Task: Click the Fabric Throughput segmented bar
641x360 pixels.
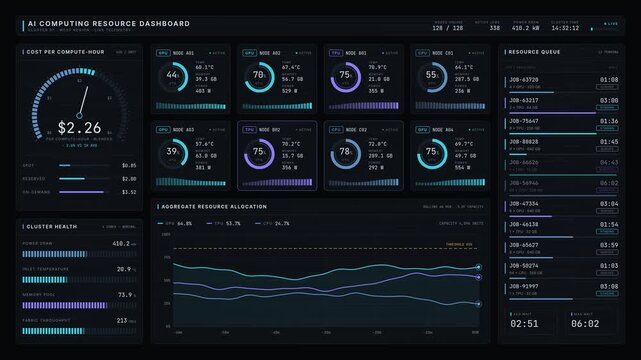Action: point(79,331)
